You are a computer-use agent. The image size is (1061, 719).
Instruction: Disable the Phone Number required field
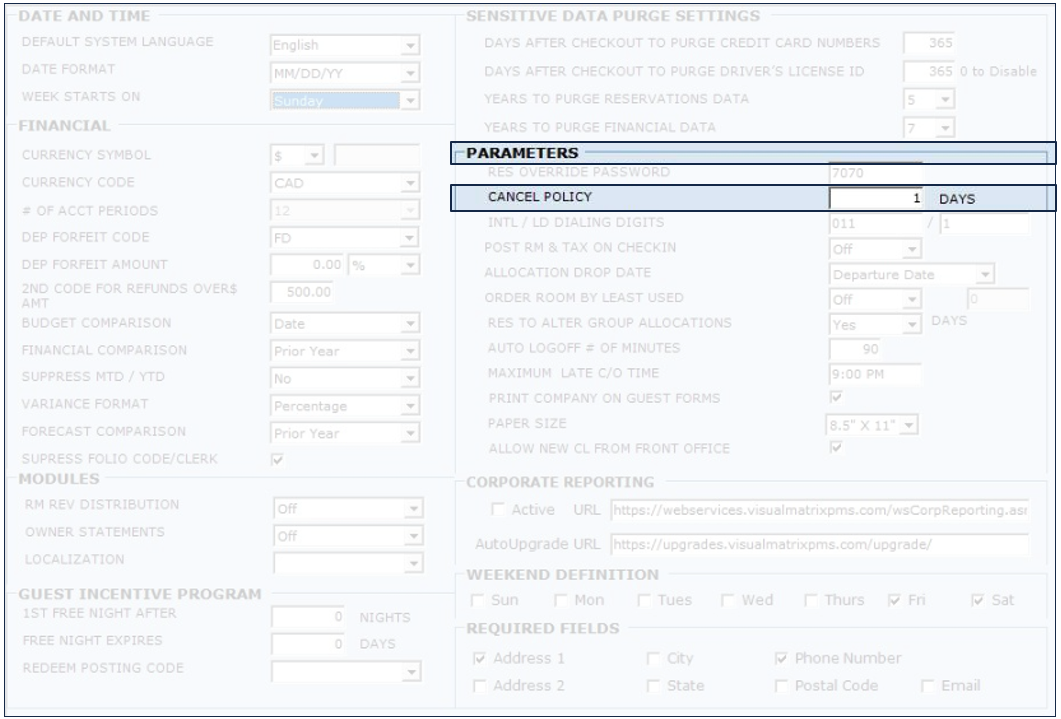[x=782, y=659]
